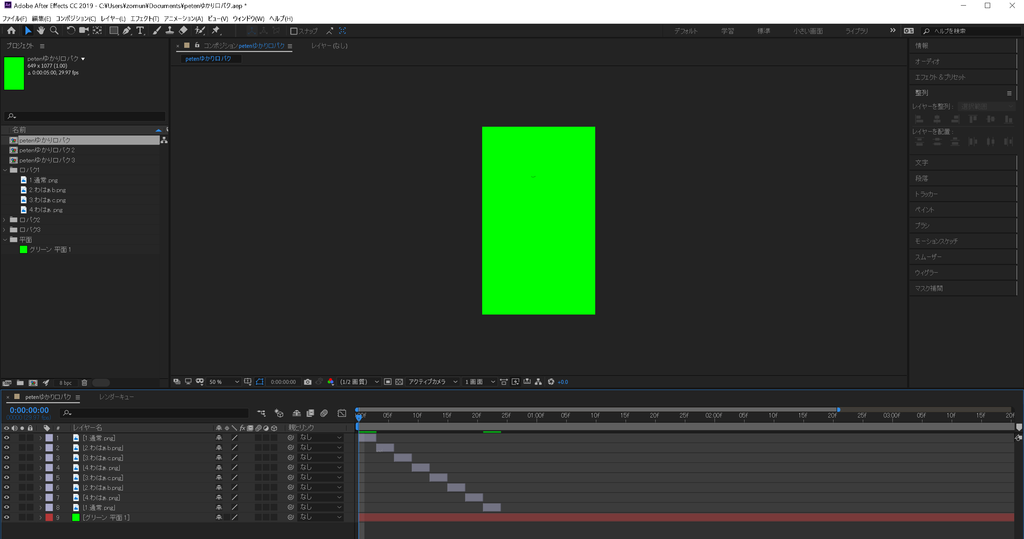This screenshot has height=539, width=1024.
Task: Toggle shy switch on layer 5
Action: tap(219, 478)
